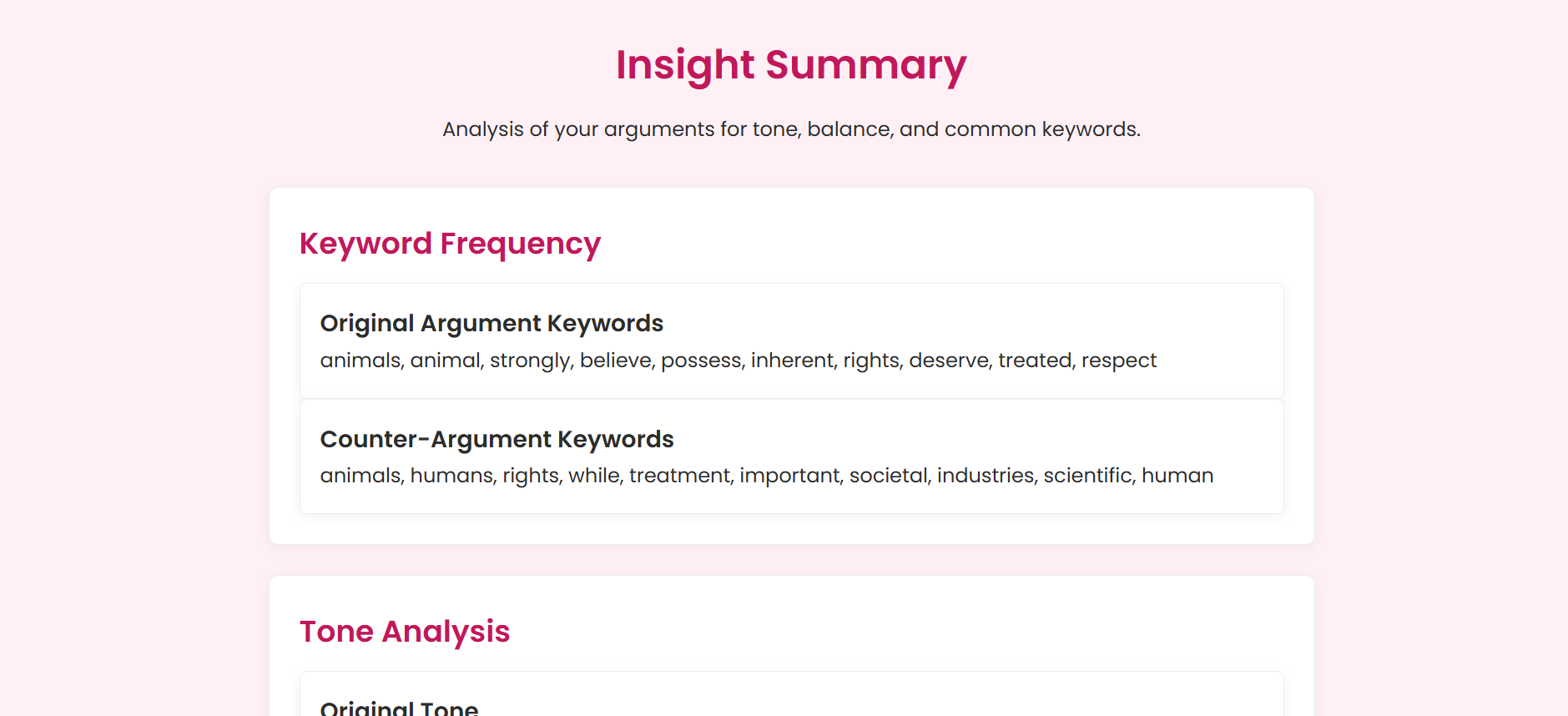Click the analysis description subtitle text
Screen dimensions: 1568x716
coord(791,129)
